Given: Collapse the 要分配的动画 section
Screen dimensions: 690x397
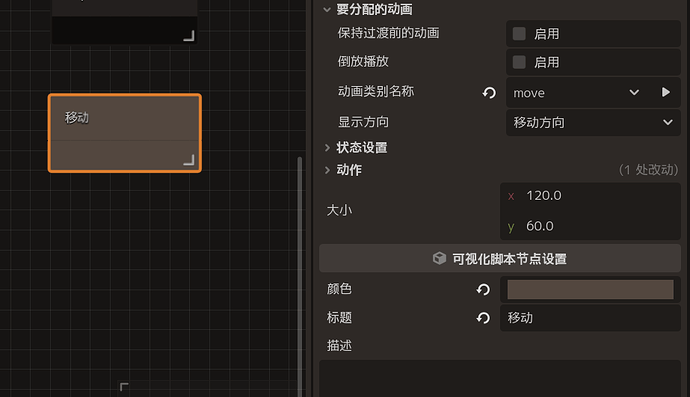Looking at the screenshot, I should [x=327, y=9].
